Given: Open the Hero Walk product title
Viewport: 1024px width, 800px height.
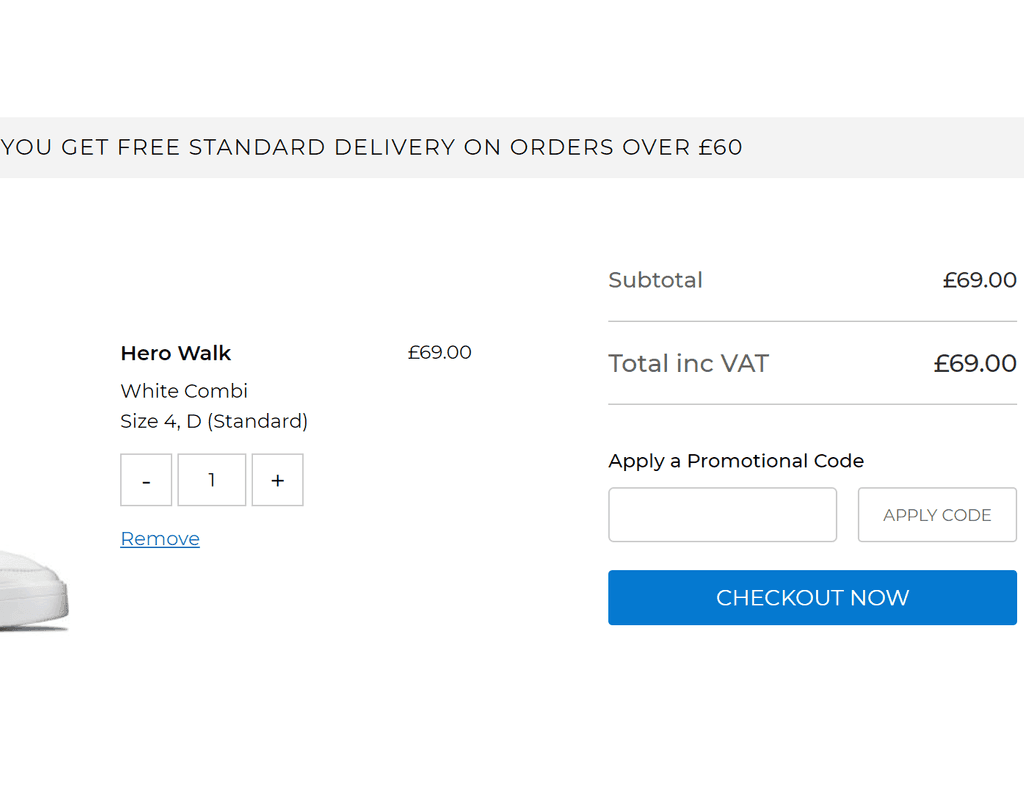Looking at the screenshot, I should pyautogui.click(x=176, y=353).
